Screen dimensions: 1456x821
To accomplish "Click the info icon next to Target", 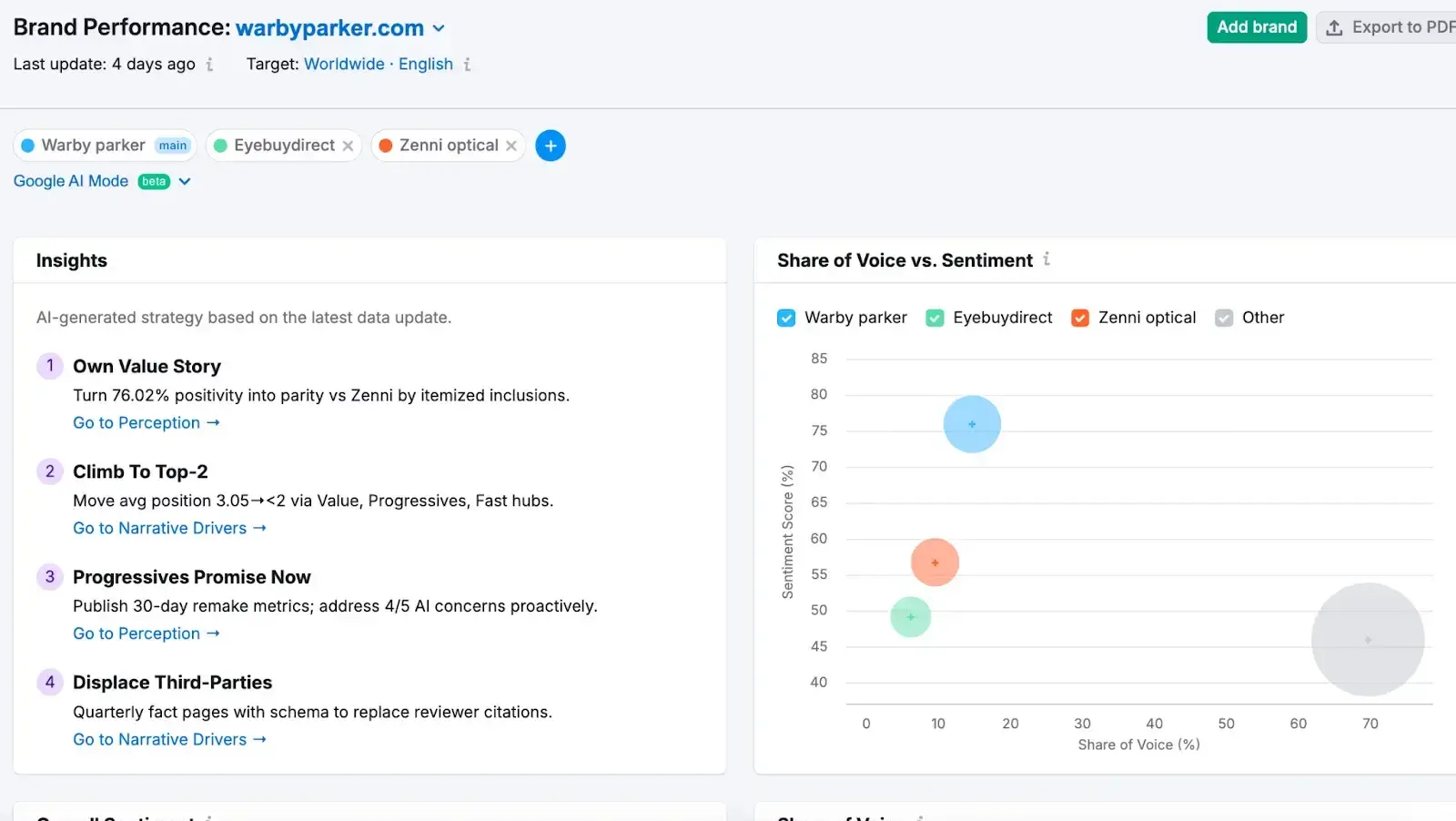I will pyautogui.click(x=470, y=65).
